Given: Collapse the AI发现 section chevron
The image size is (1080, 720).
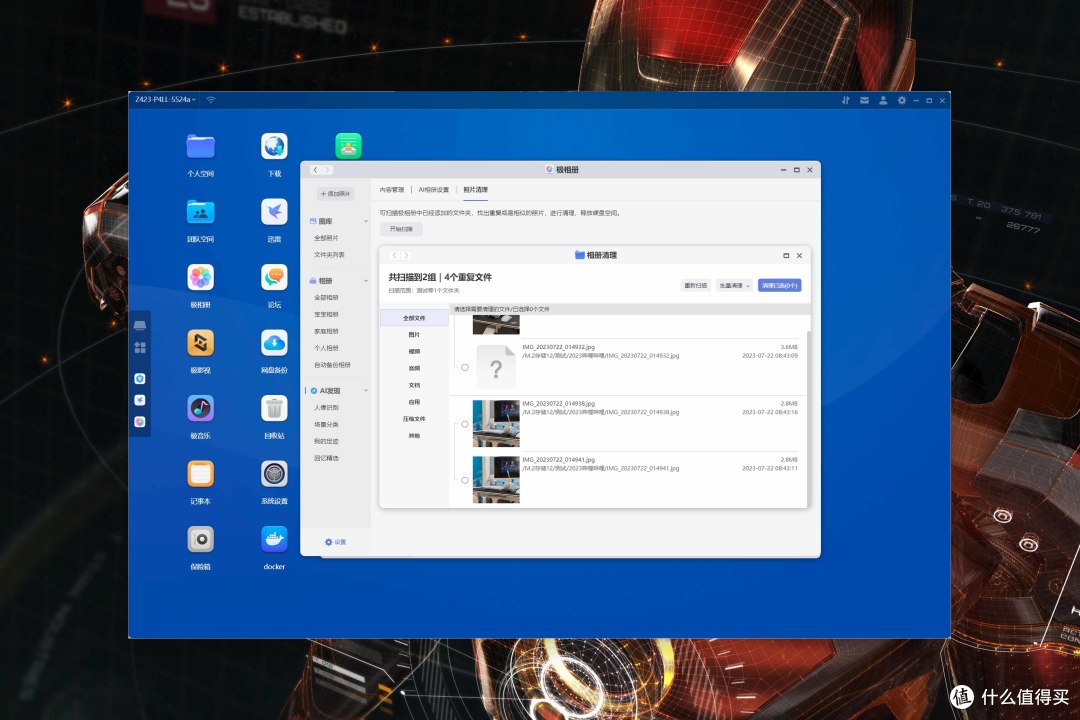Looking at the screenshot, I should (366, 391).
